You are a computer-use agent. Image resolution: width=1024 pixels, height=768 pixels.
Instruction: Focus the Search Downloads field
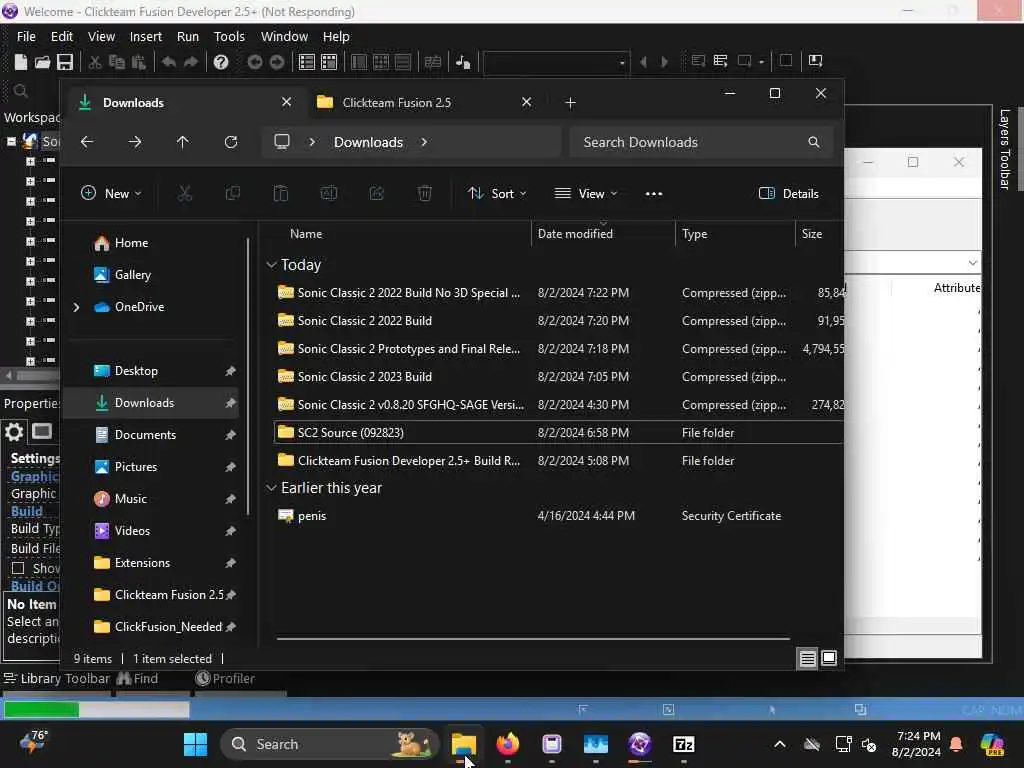(x=701, y=142)
